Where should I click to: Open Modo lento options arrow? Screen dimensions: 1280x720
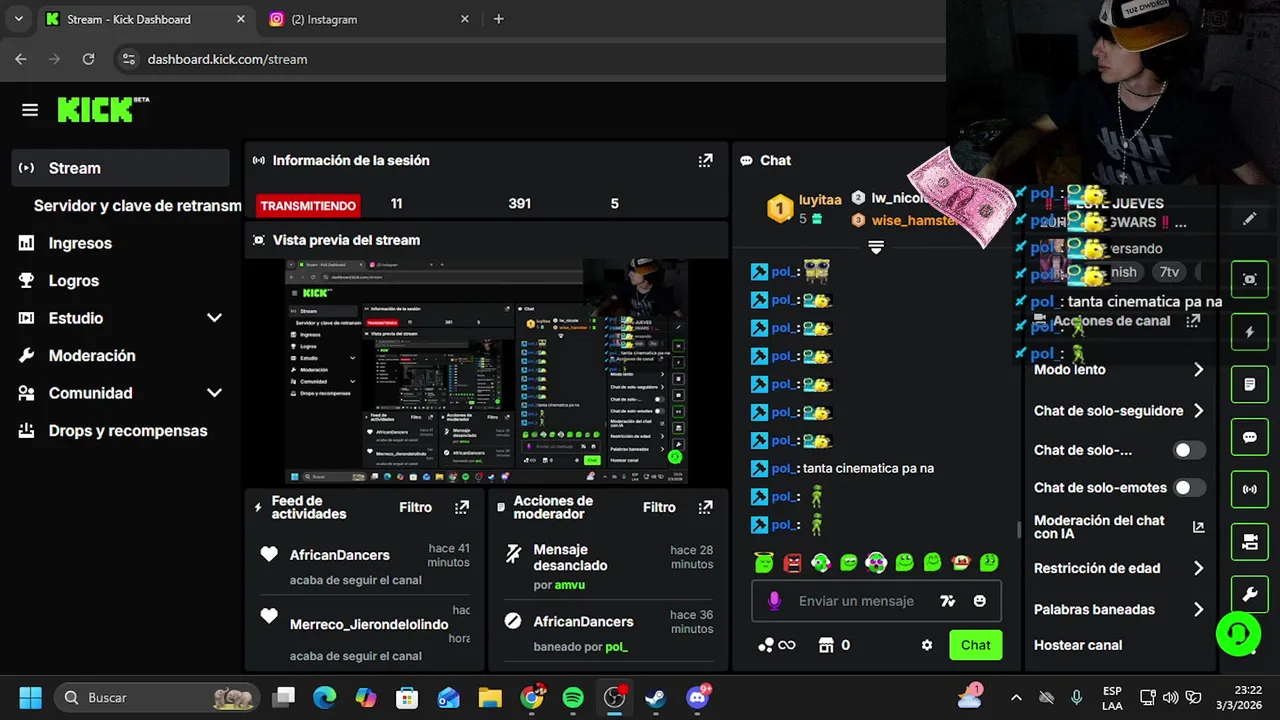tap(1198, 370)
